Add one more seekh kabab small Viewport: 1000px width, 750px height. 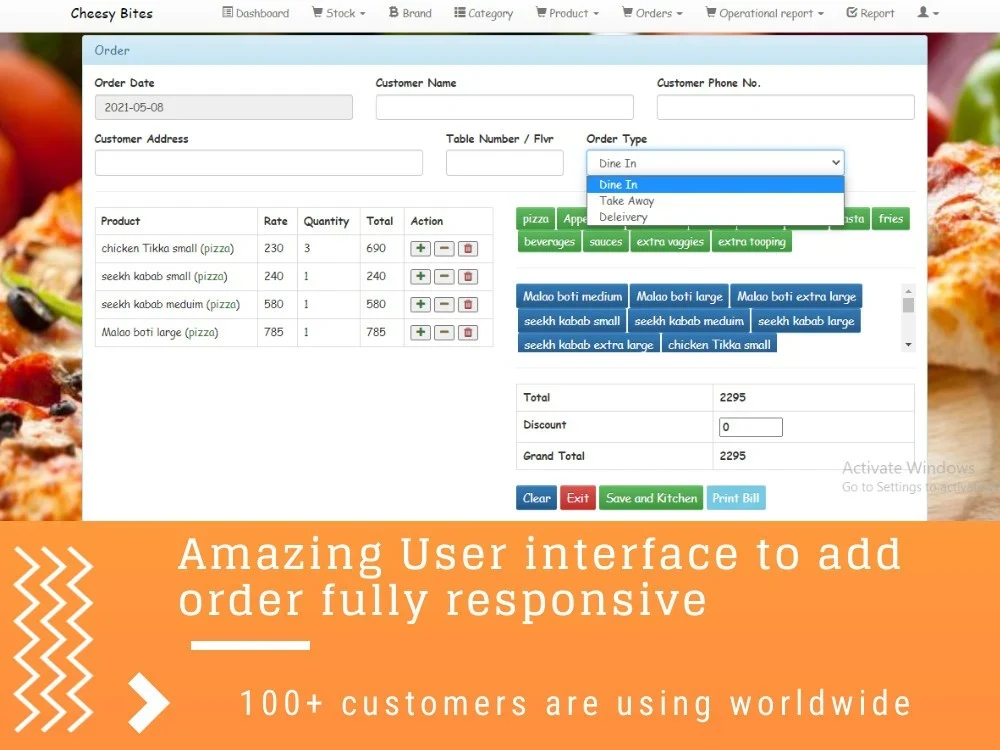420,277
